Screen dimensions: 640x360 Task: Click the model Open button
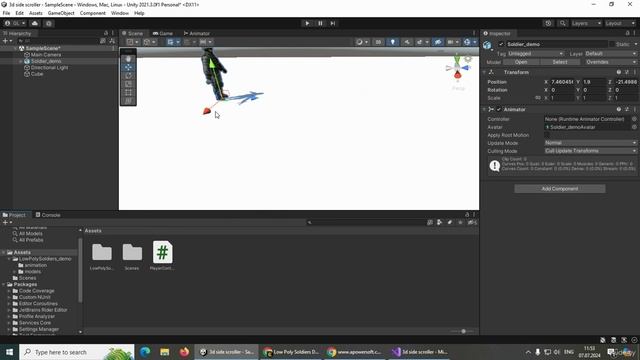click(521, 62)
